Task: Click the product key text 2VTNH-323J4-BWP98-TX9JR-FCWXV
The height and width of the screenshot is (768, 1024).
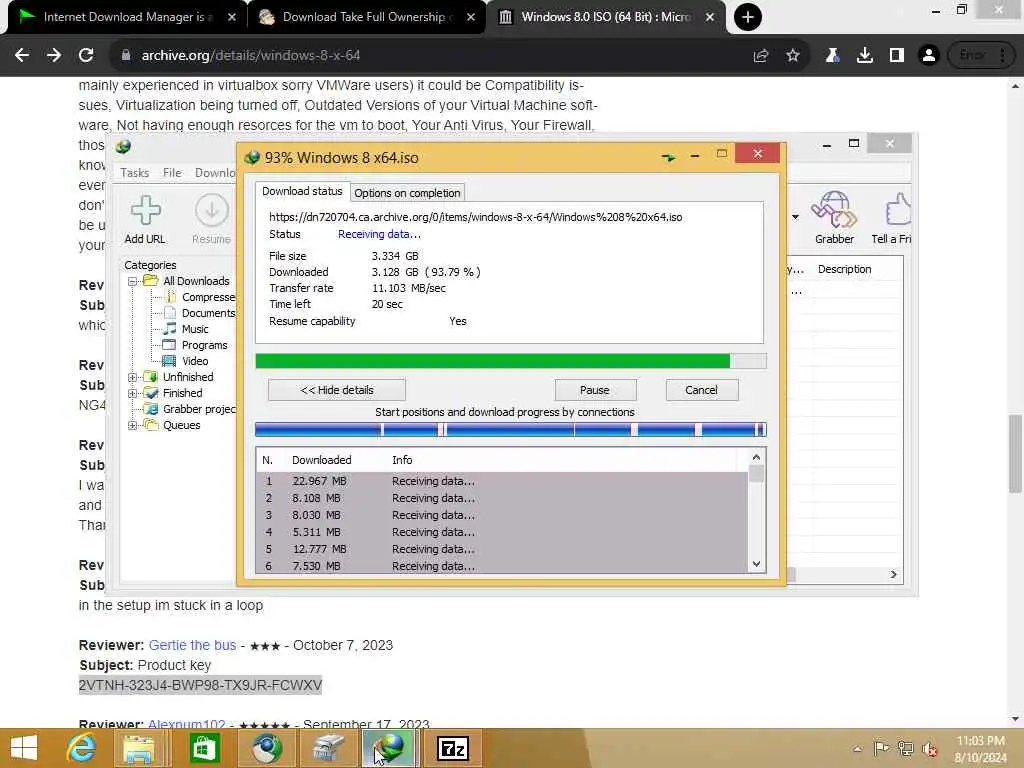Action: (x=200, y=685)
